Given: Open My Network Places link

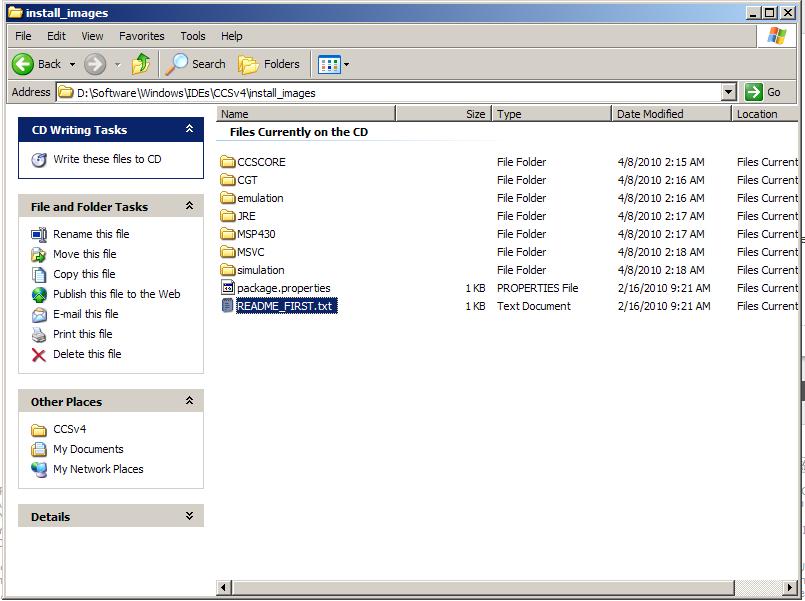Looking at the screenshot, I should [98, 469].
